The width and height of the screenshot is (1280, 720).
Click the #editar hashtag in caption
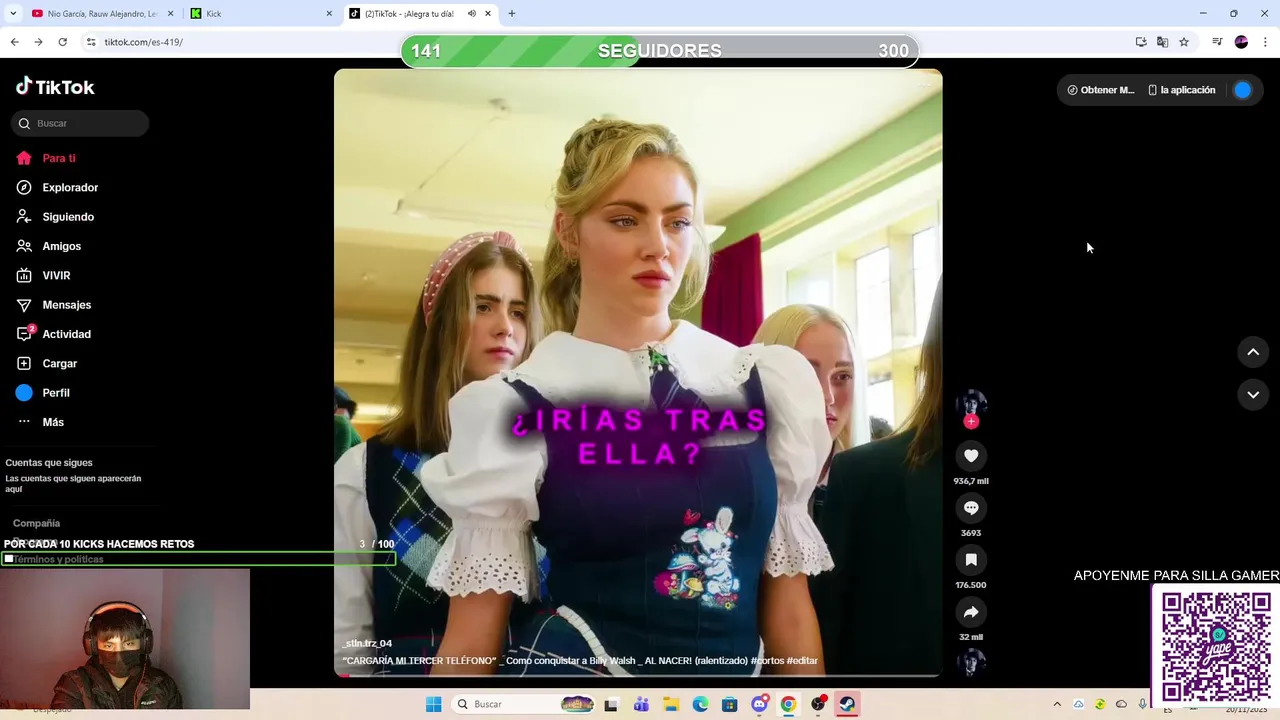[802, 661]
